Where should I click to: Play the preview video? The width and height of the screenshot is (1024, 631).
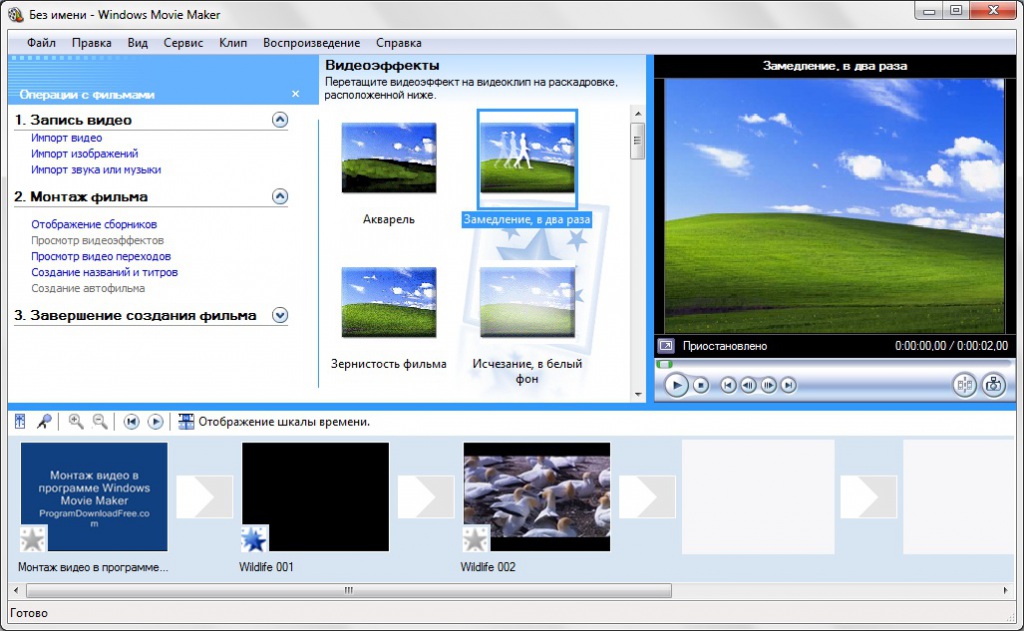click(x=676, y=385)
